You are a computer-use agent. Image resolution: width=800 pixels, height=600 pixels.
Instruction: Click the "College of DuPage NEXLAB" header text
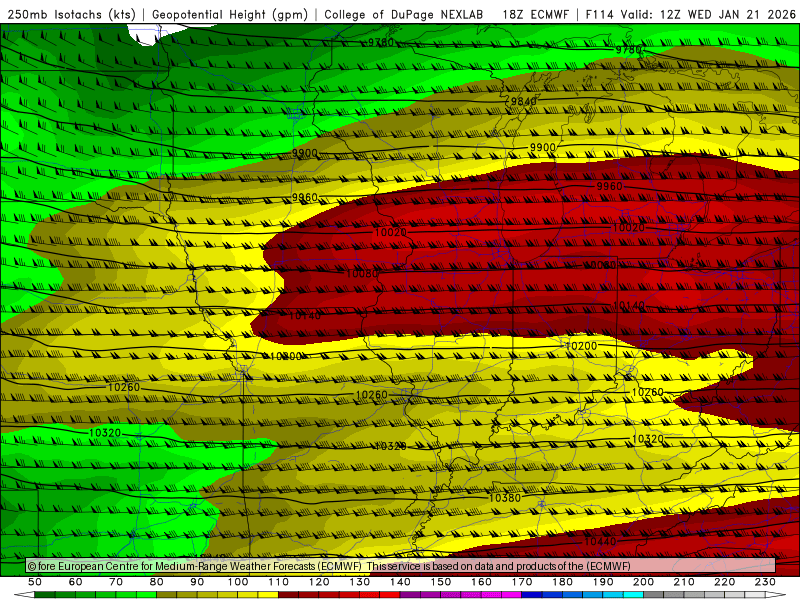(404, 15)
